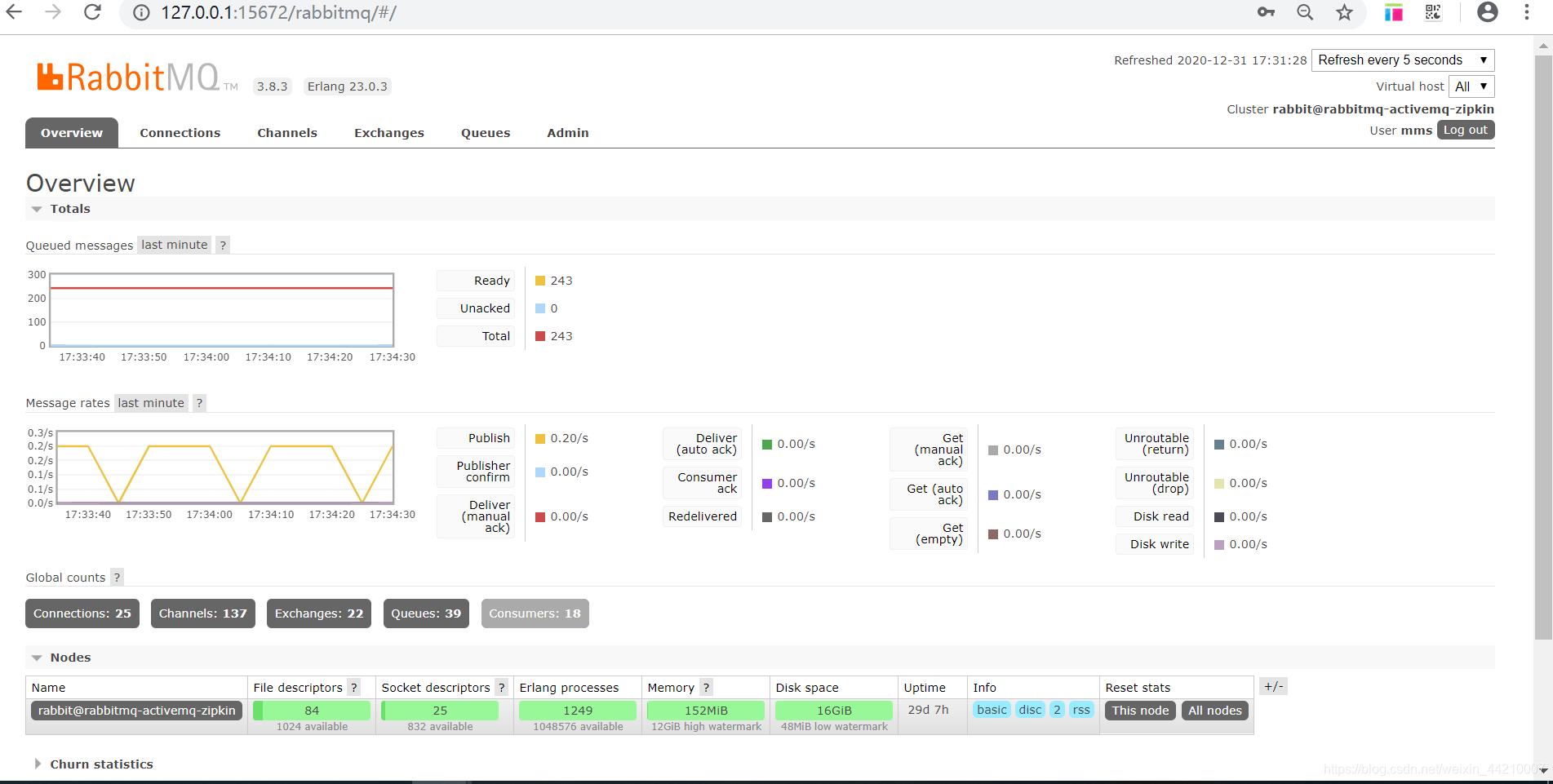Click the rss info tag
The height and width of the screenshot is (784, 1553).
(1081, 710)
